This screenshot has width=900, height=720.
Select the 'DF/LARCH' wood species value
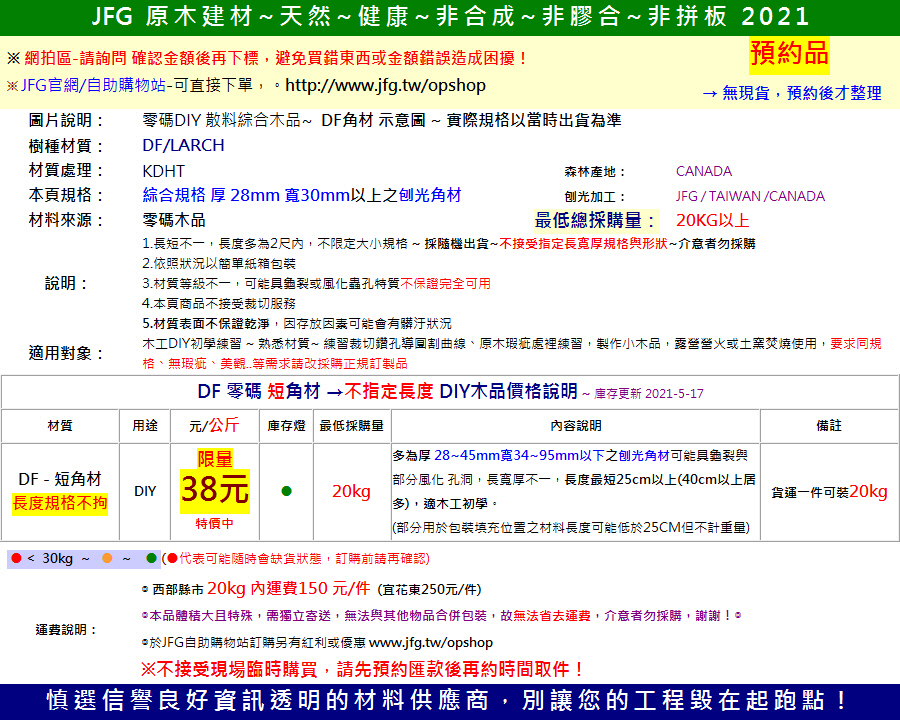183,145
